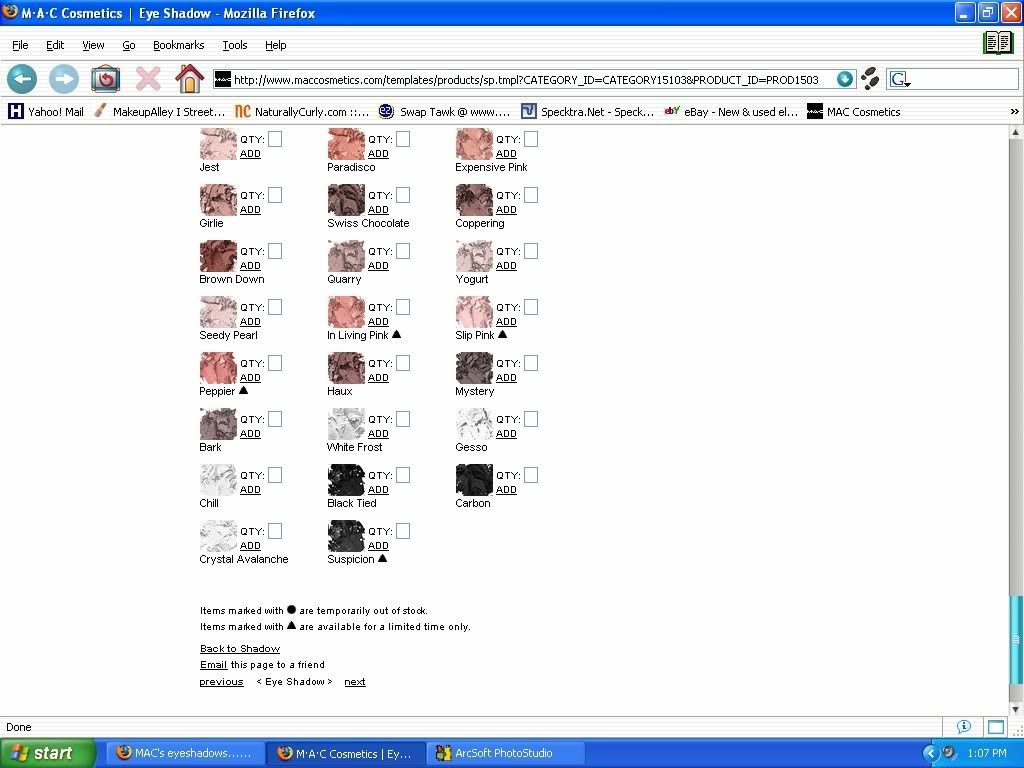Click the Peppier color swatch

(x=218, y=368)
